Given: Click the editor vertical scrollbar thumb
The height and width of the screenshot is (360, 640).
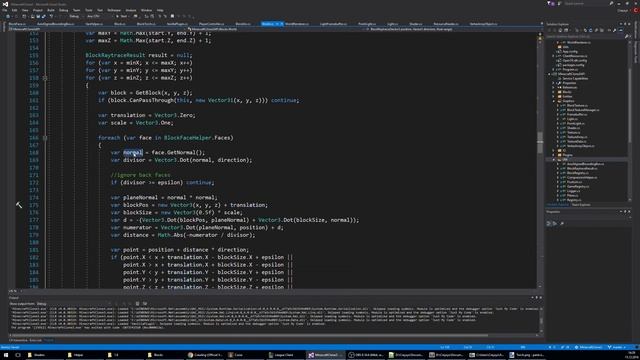Looking at the screenshot, I should click(540, 142).
